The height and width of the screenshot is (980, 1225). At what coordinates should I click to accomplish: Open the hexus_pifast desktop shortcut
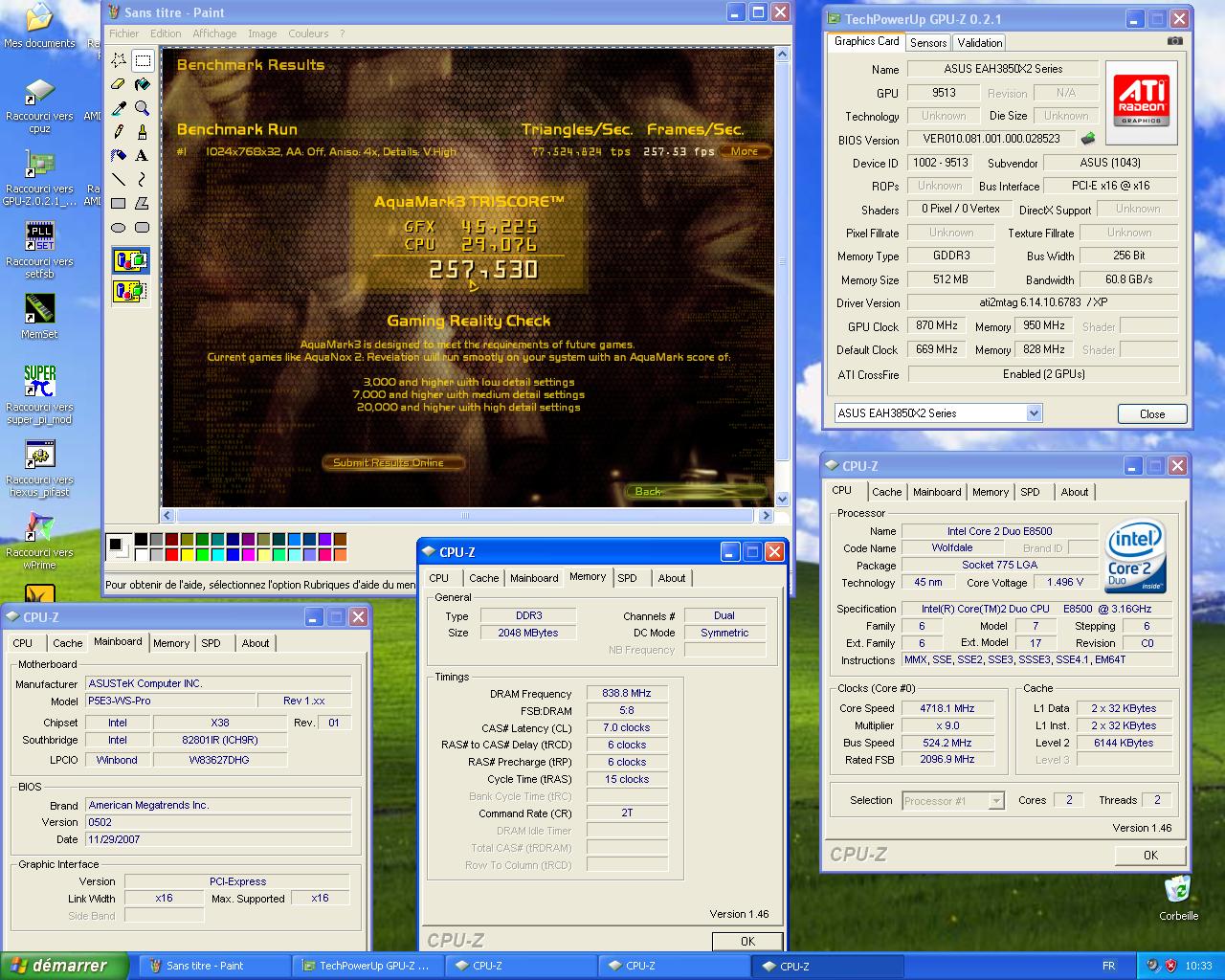point(39,469)
